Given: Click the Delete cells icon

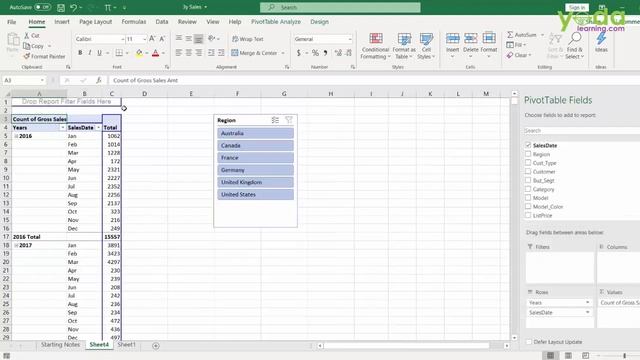Looking at the screenshot, I should [470, 39].
